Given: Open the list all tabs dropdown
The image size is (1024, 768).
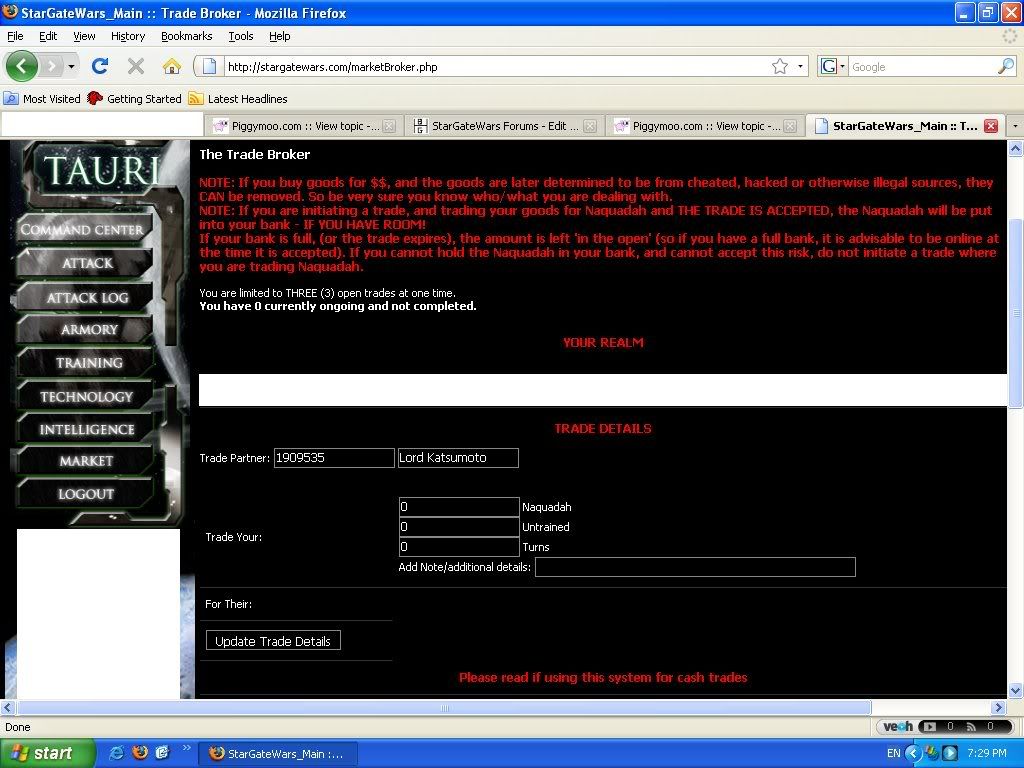Looking at the screenshot, I should tap(1015, 126).
